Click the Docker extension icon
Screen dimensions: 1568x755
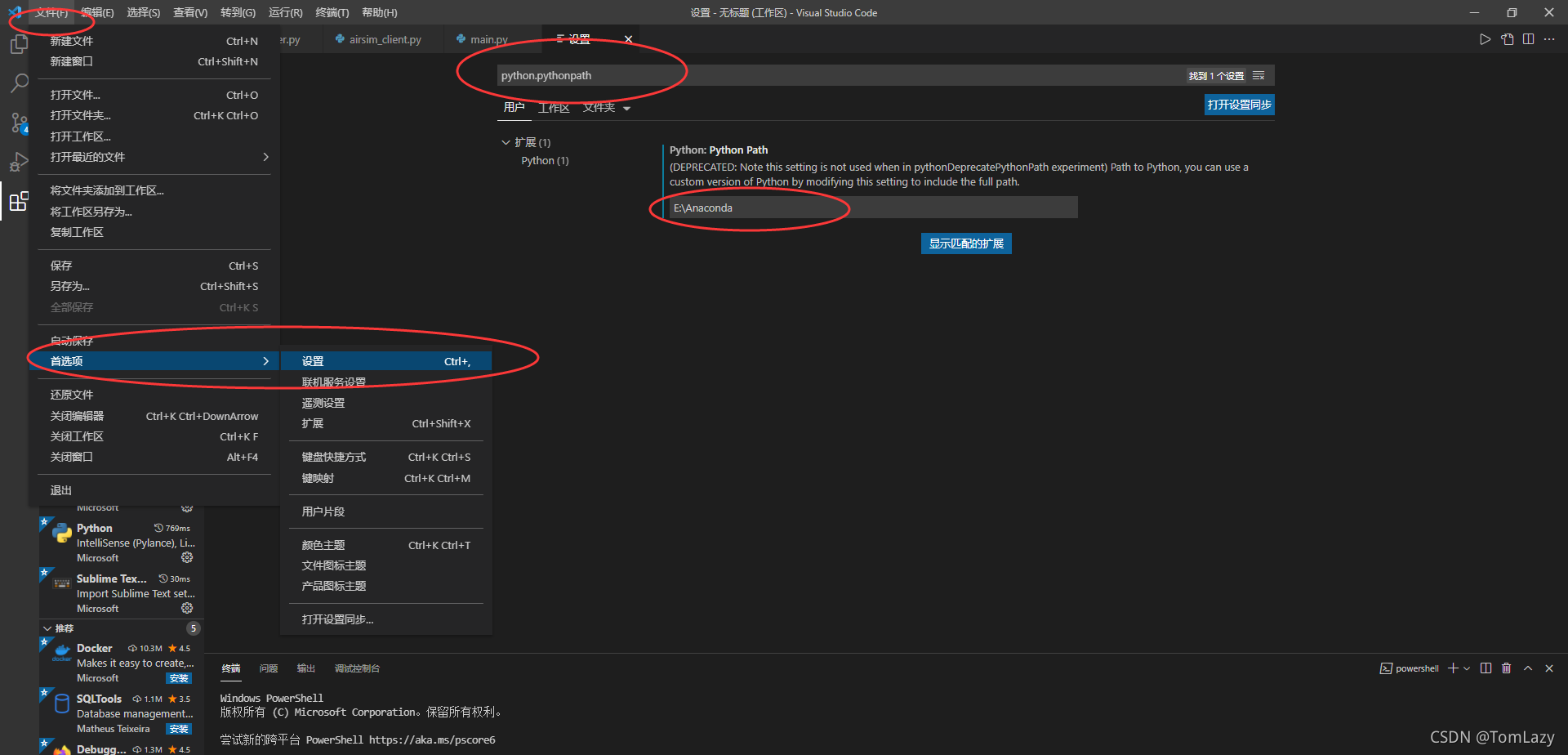[62, 654]
